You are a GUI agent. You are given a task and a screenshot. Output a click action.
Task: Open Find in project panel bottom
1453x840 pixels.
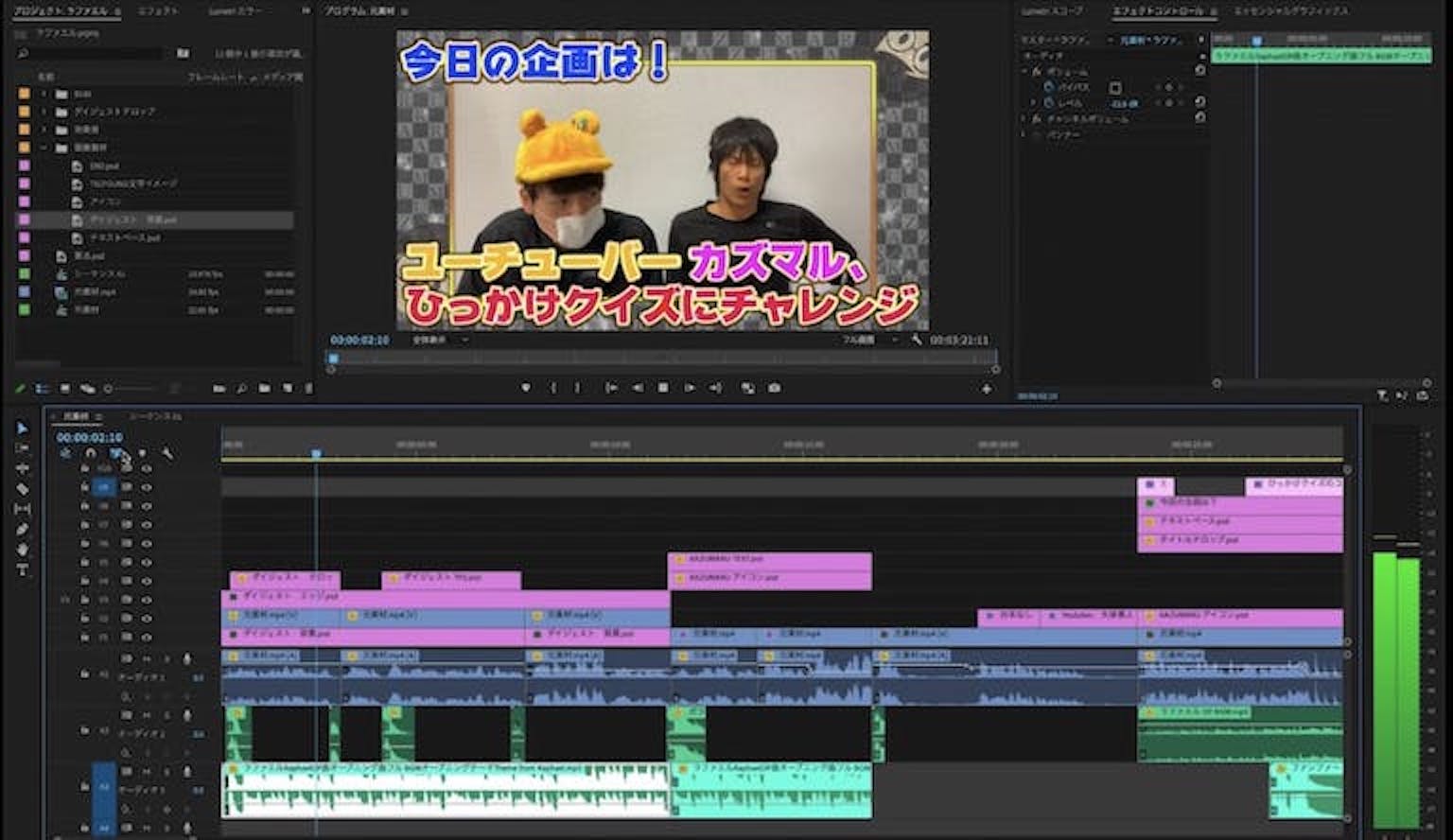241,389
